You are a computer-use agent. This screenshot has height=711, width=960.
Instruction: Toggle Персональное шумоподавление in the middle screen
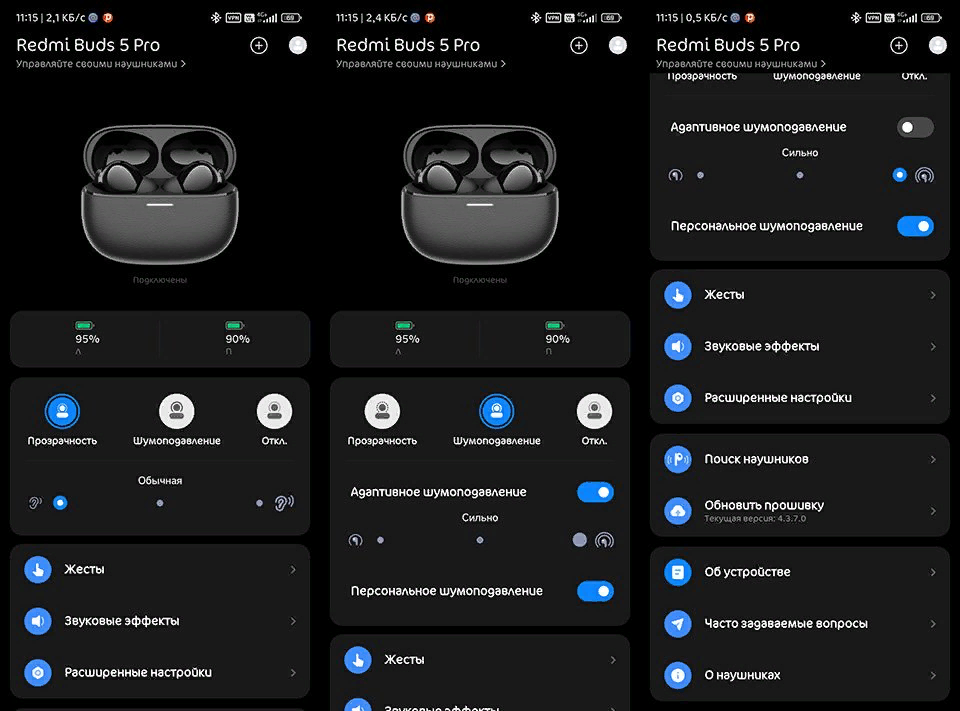coord(595,591)
